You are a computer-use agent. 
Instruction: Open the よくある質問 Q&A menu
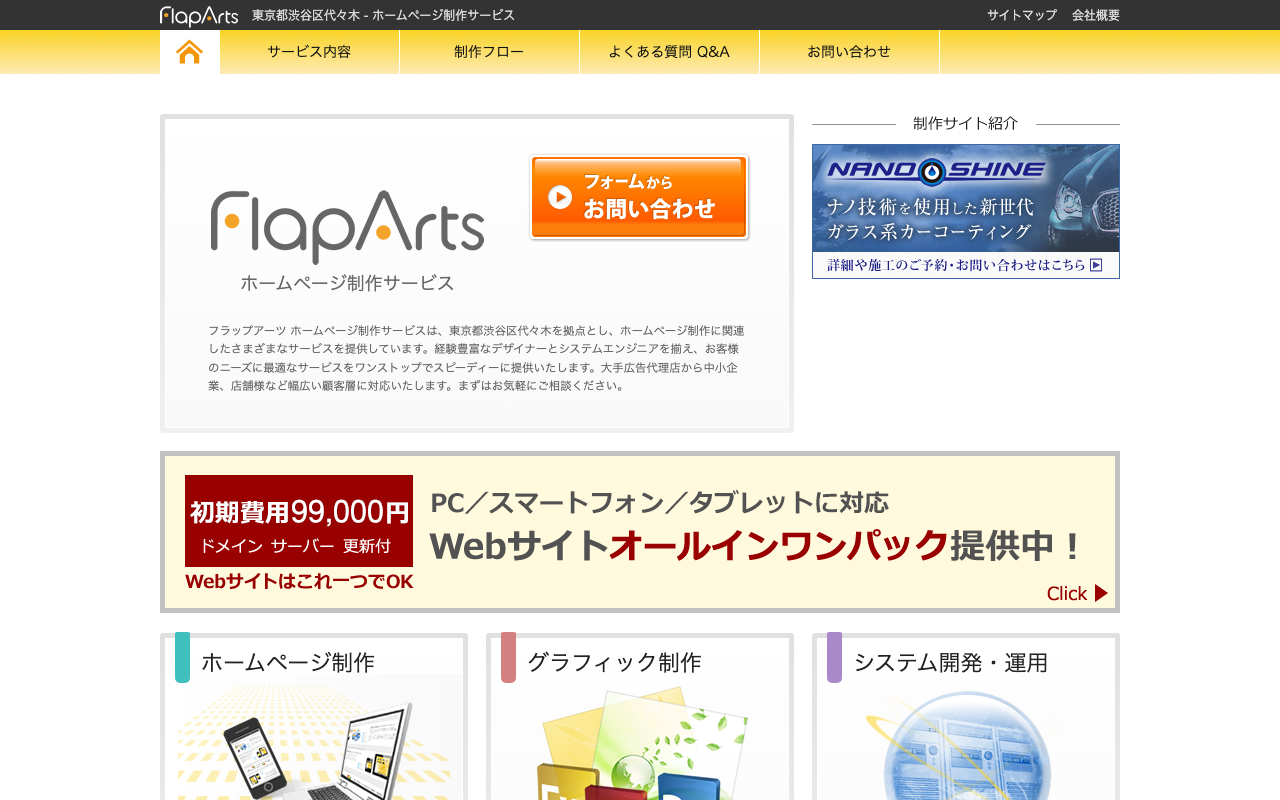point(669,52)
